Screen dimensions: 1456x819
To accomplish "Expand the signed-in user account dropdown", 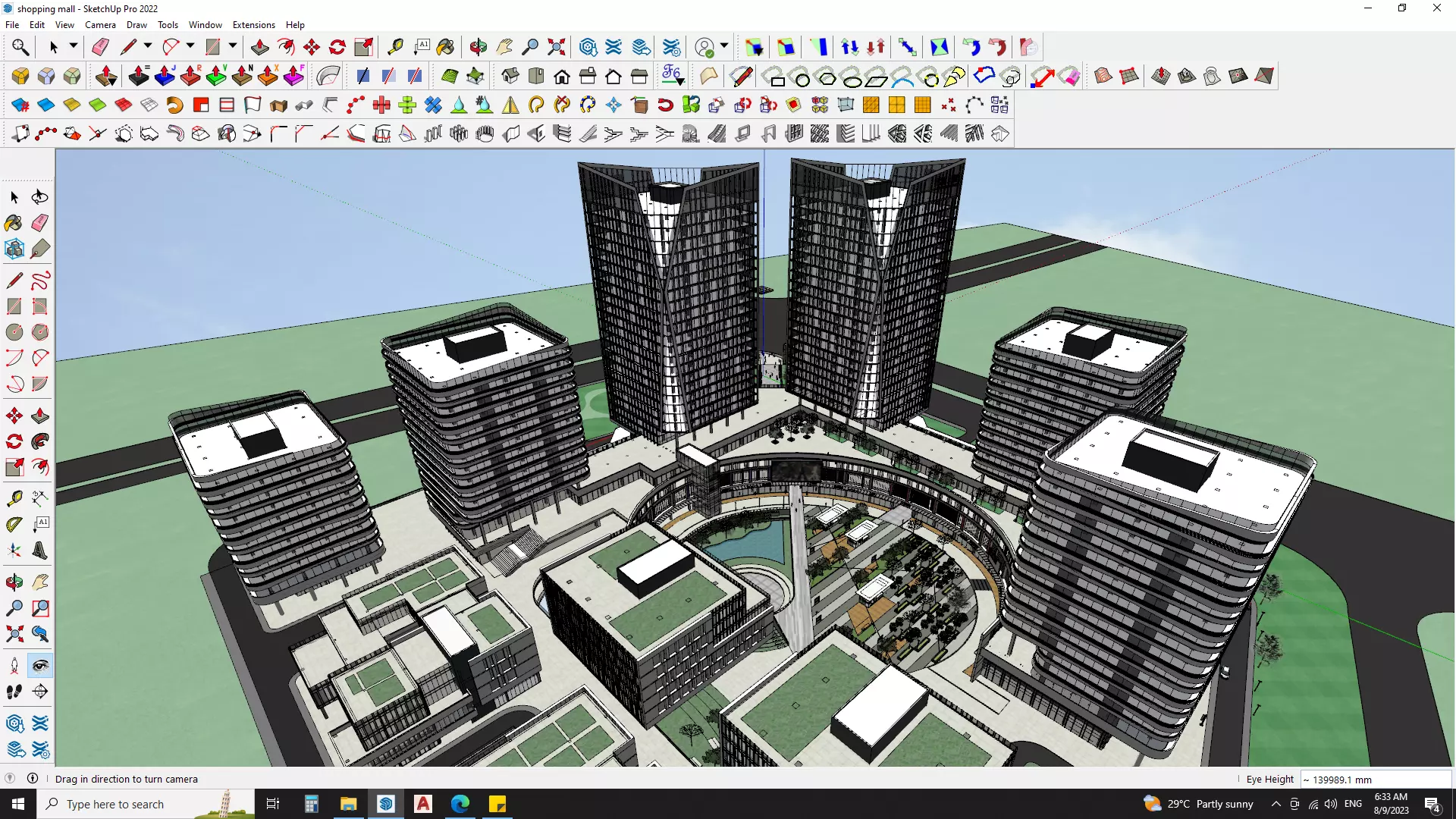I will point(724,46).
